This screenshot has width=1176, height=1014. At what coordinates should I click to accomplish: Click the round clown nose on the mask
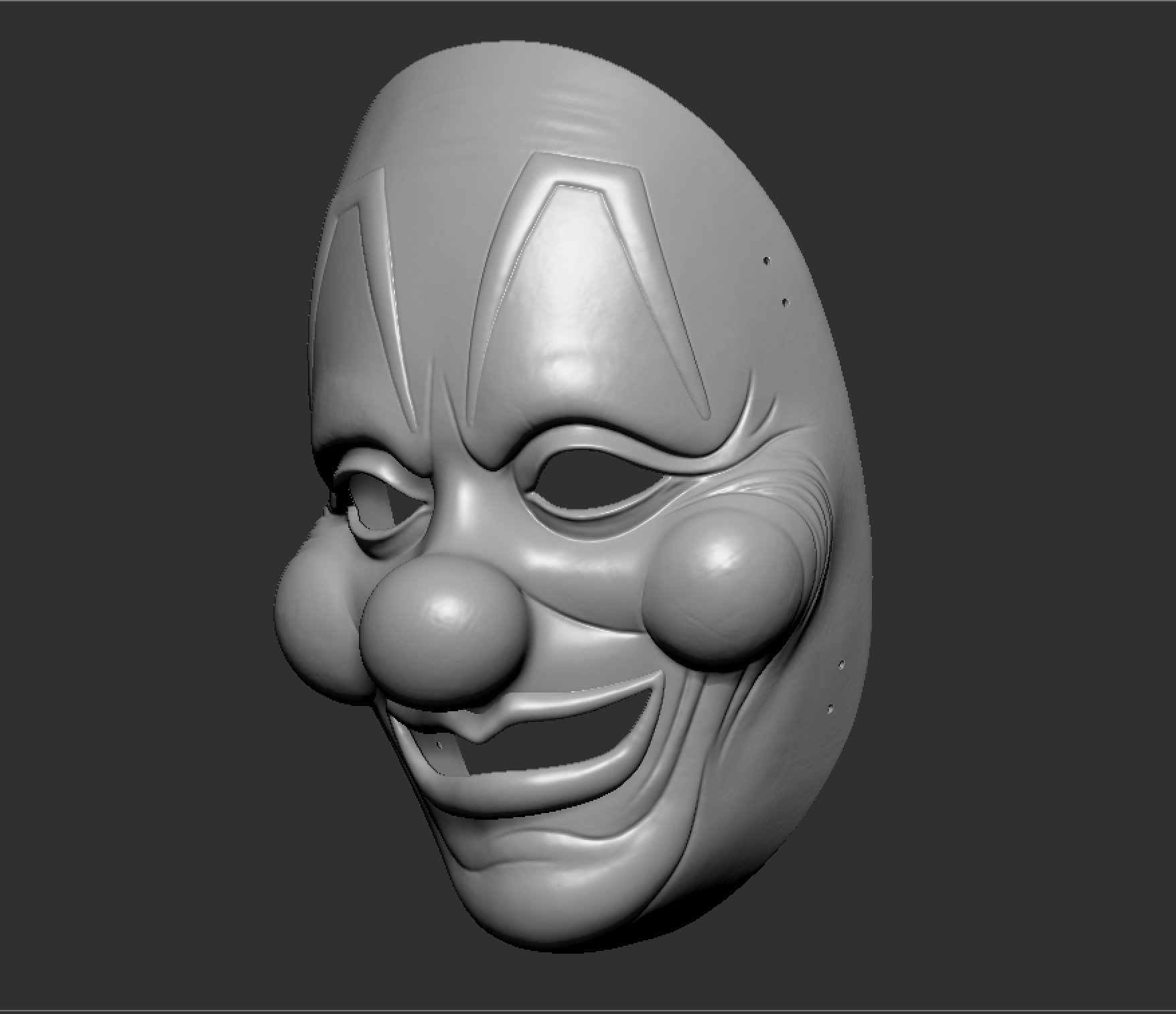[443, 628]
